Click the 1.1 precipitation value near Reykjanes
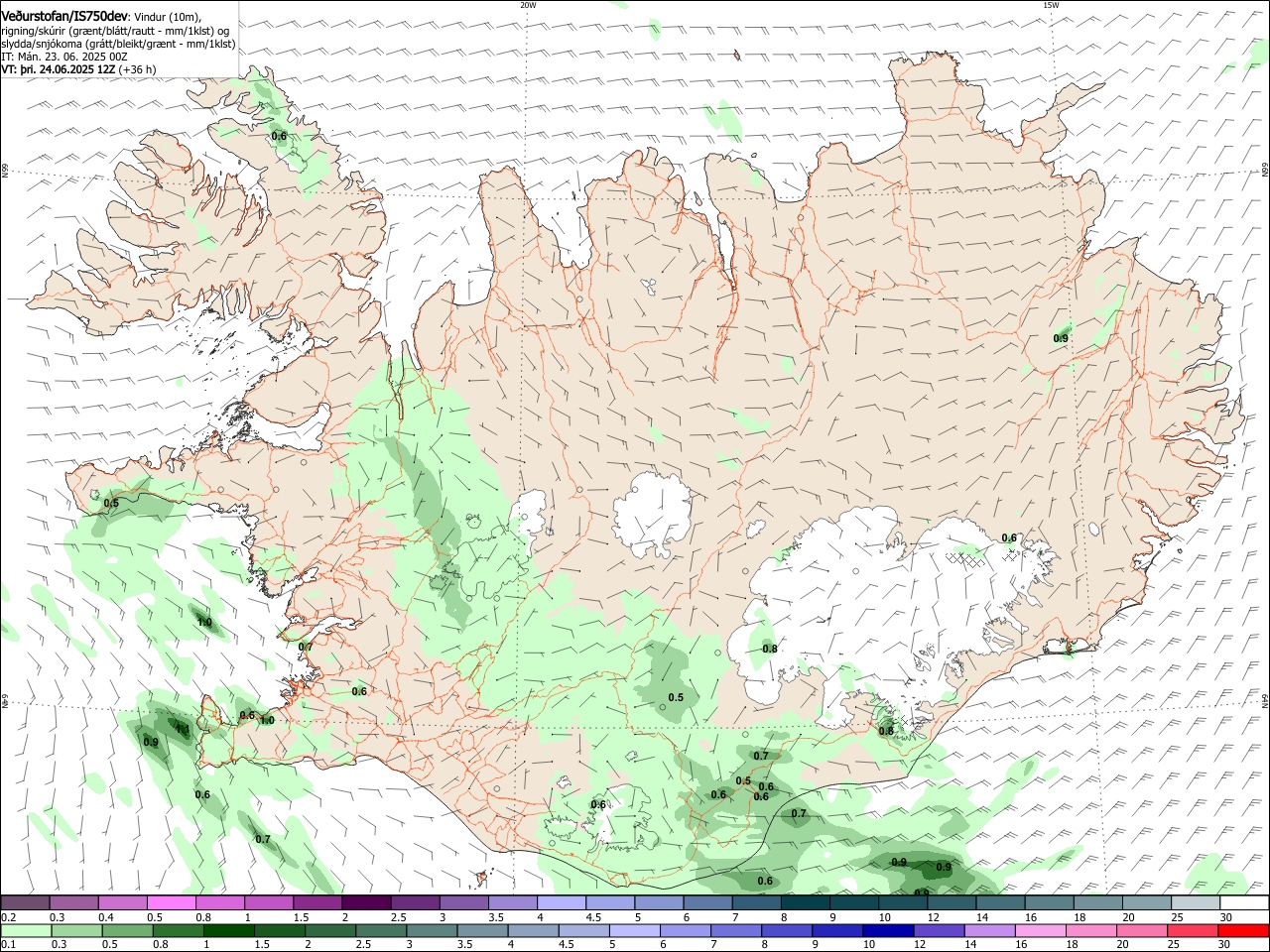1270x952 pixels. [x=183, y=729]
